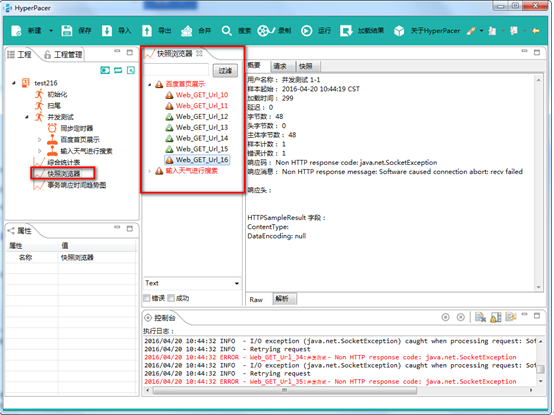The image size is (554, 415).
Task: Collapse the test216 tree node
Action: (14, 83)
